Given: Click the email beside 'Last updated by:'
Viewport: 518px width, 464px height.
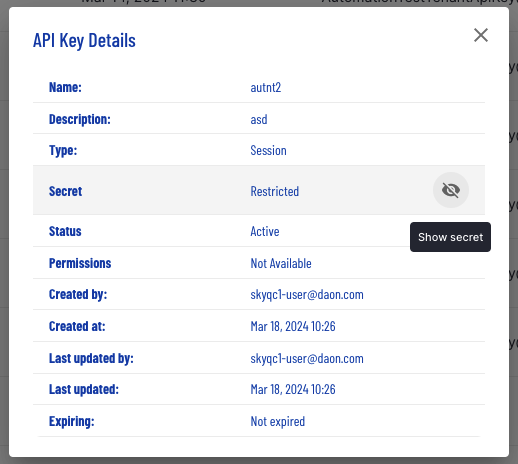Looking at the screenshot, I should click(x=307, y=359).
